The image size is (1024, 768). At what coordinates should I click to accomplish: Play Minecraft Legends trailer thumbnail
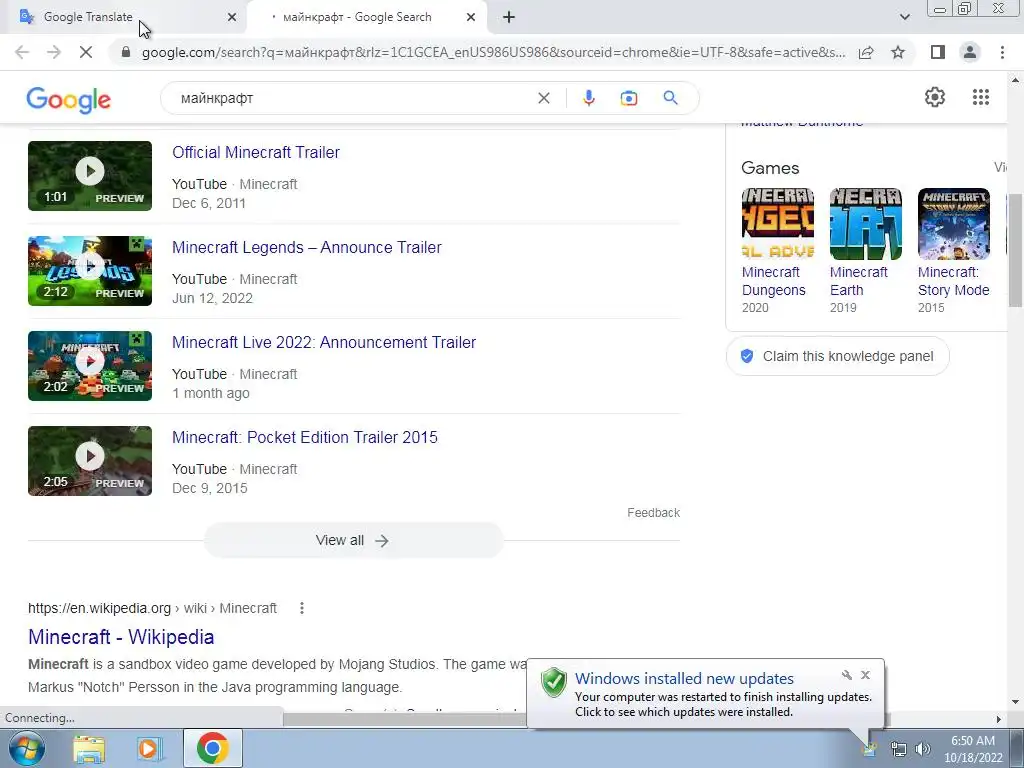(90, 270)
